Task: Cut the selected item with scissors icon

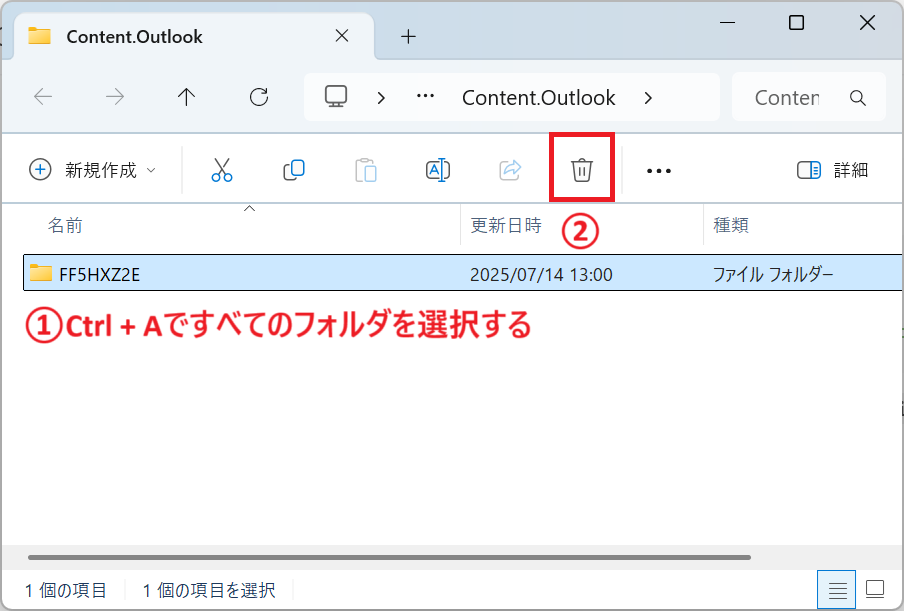Action: pos(222,170)
